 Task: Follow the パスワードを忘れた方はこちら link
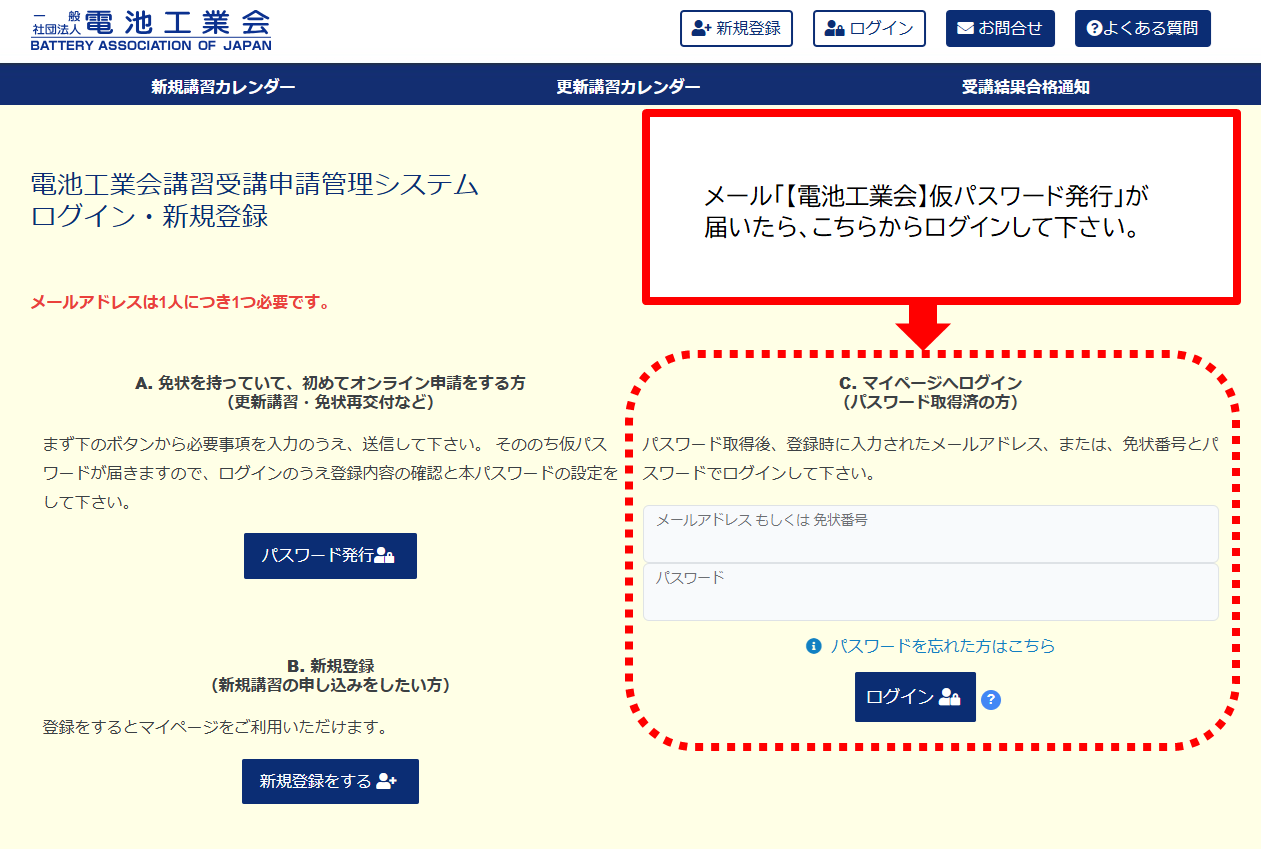click(942, 646)
